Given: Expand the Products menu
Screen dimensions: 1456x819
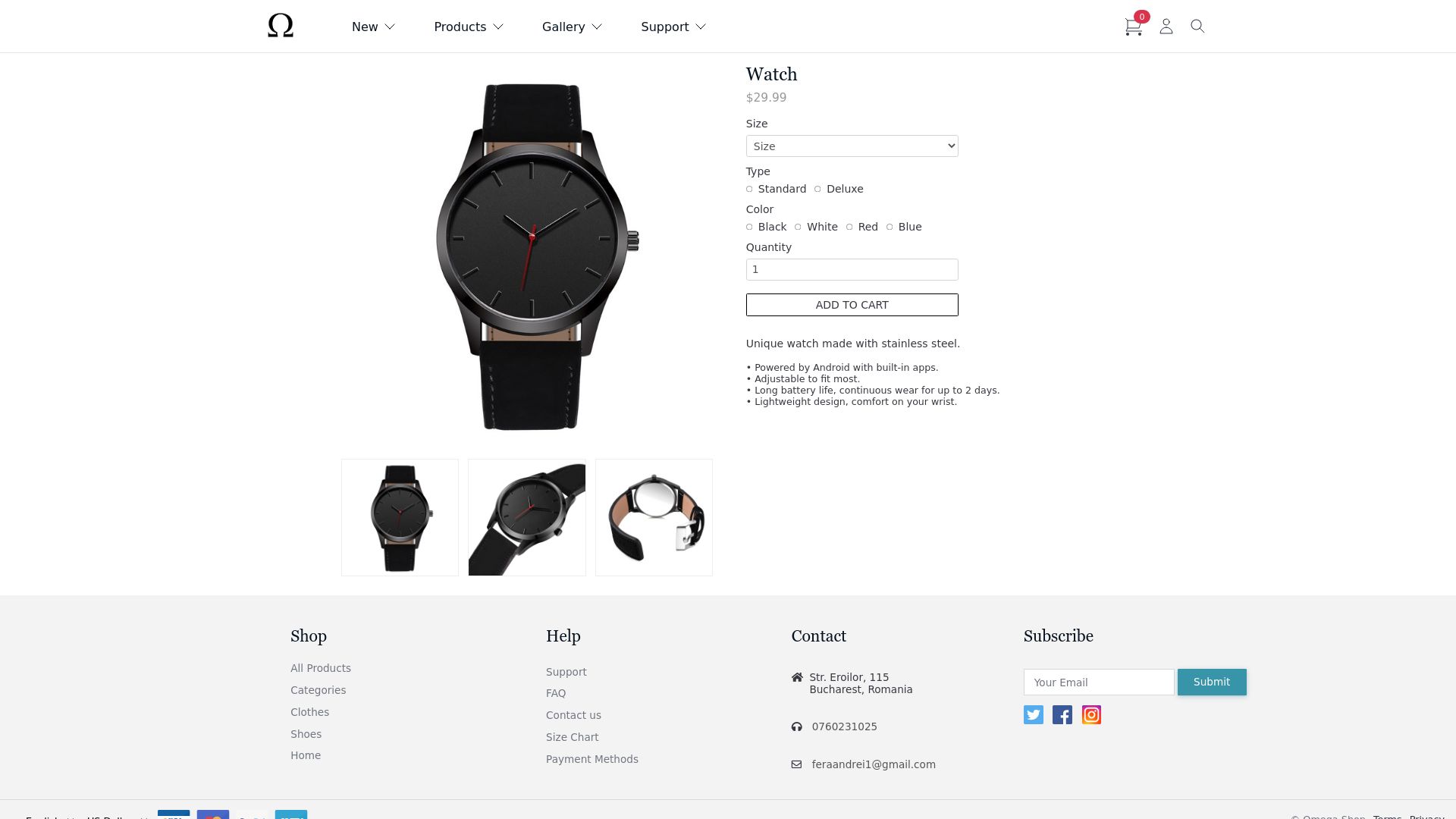Looking at the screenshot, I should coord(469,27).
